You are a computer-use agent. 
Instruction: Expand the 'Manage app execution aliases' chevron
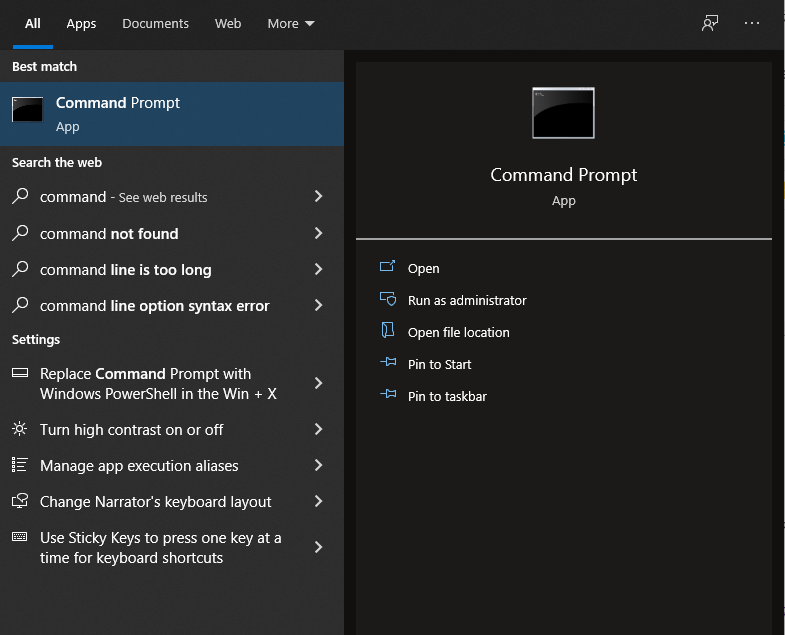(318, 465)
